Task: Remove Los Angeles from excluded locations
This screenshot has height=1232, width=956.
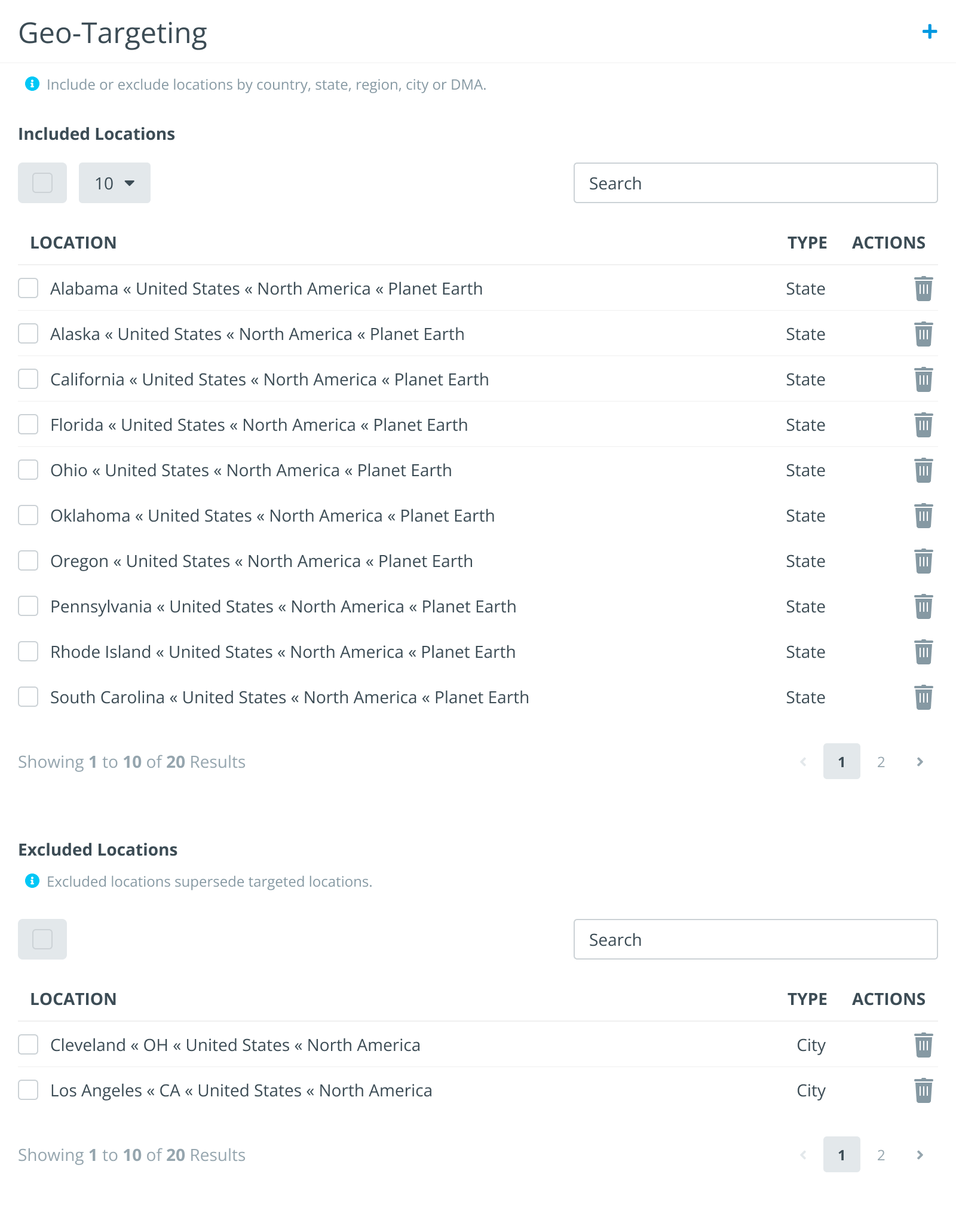Action: [x=923, y=1090]
